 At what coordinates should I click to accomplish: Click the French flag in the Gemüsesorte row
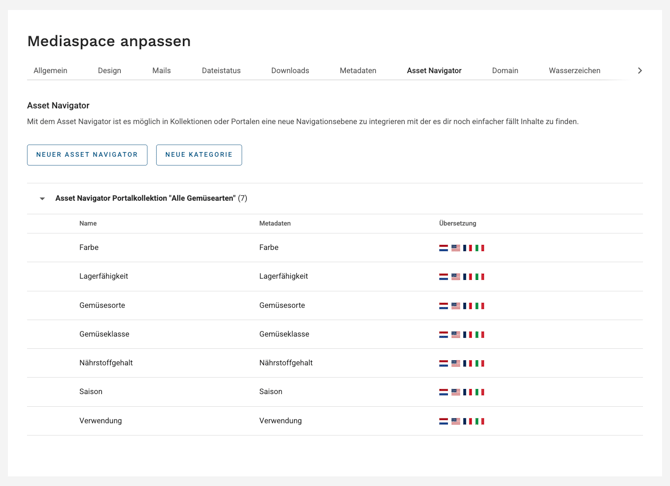(468, 306)
